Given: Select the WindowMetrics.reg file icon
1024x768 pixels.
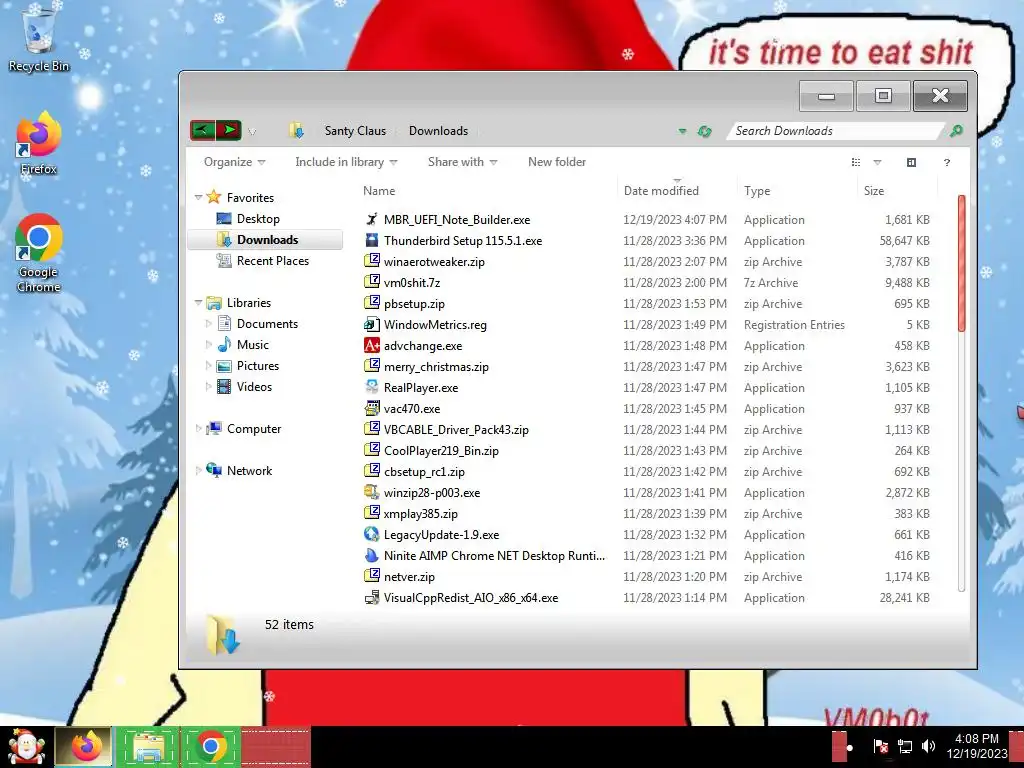Looking at the screenshot, I should tap(372, 324).
